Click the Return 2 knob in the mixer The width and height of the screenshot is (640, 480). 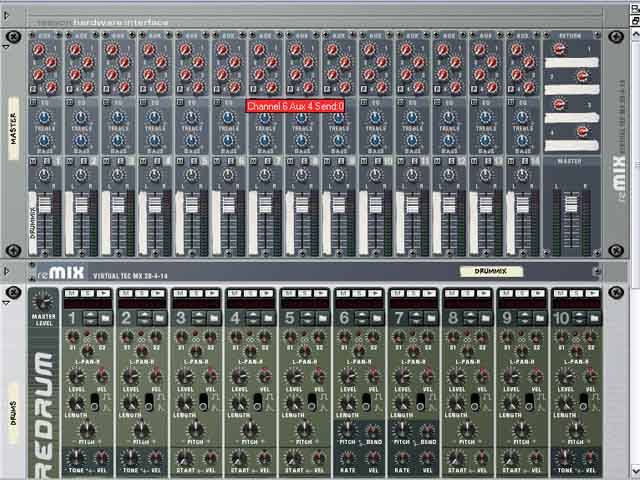coord(583,76)
